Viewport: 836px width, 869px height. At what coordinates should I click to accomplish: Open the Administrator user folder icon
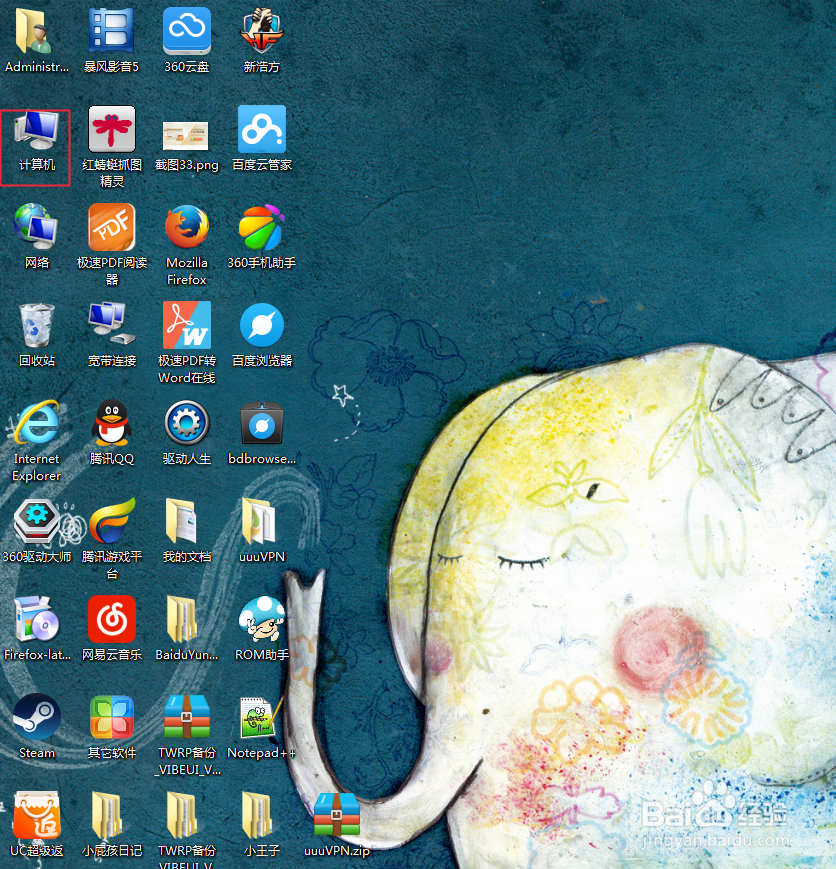(34, 30)
